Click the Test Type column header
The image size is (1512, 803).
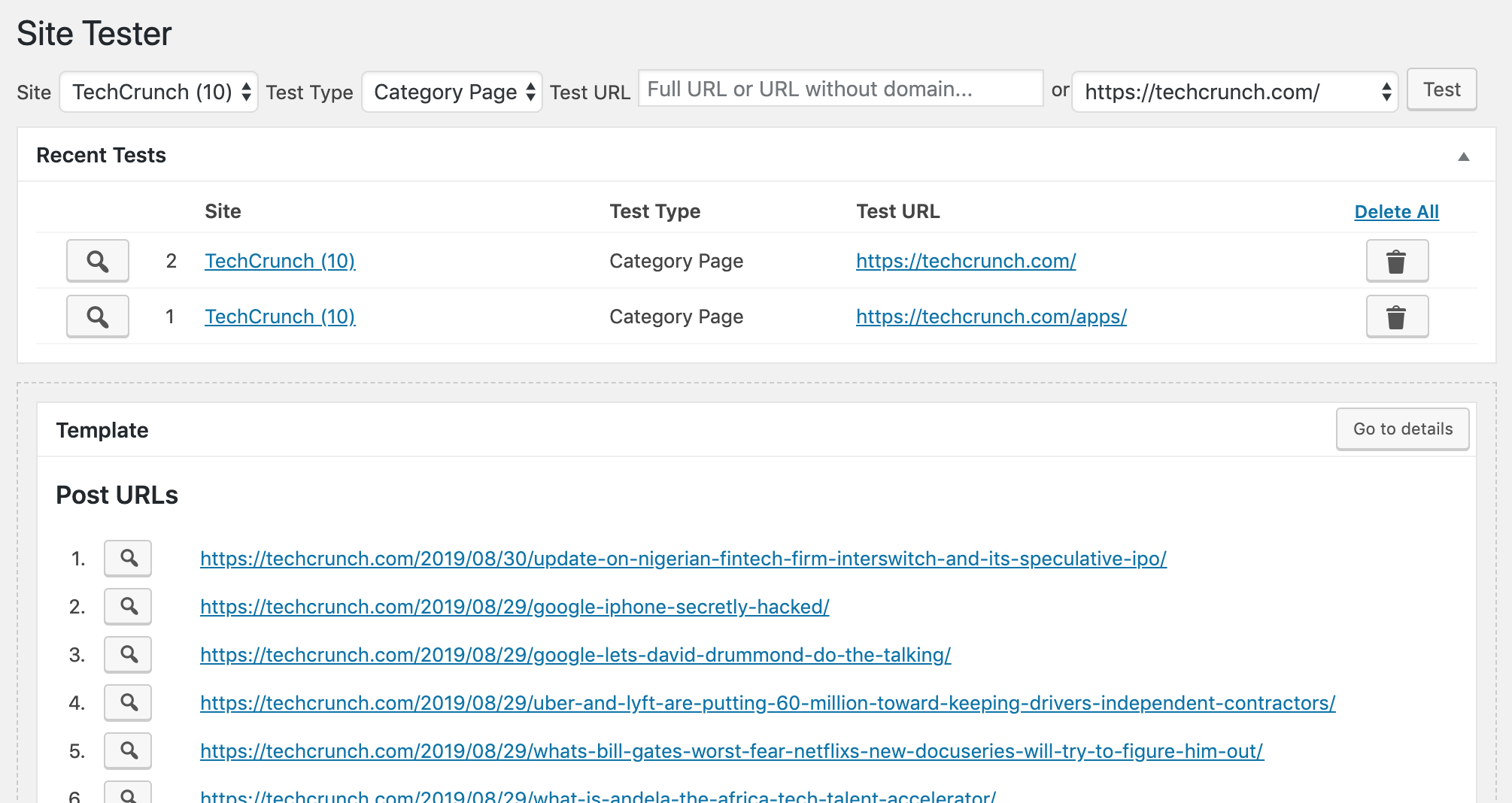(x=654, y=211)
